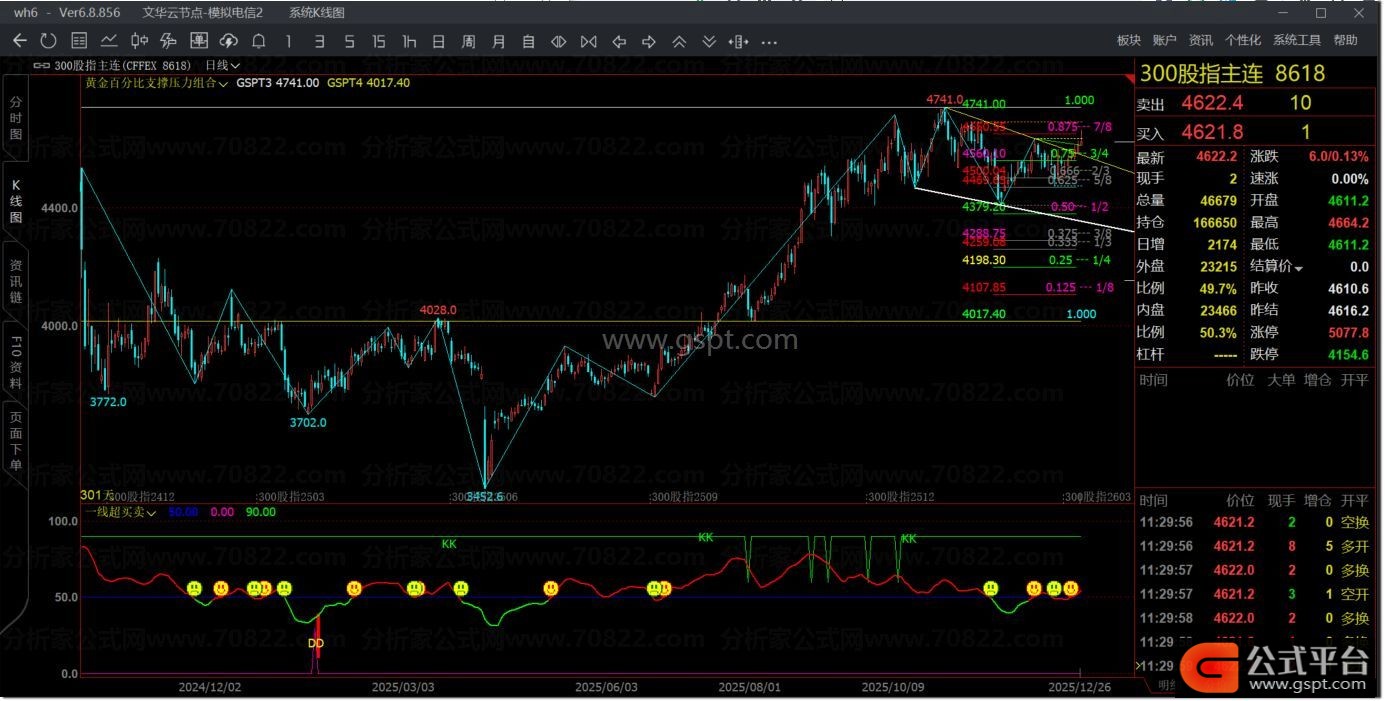
Task: Expand the 一线超买卖 indicator dropdown
Action: [x=119, y=512]
